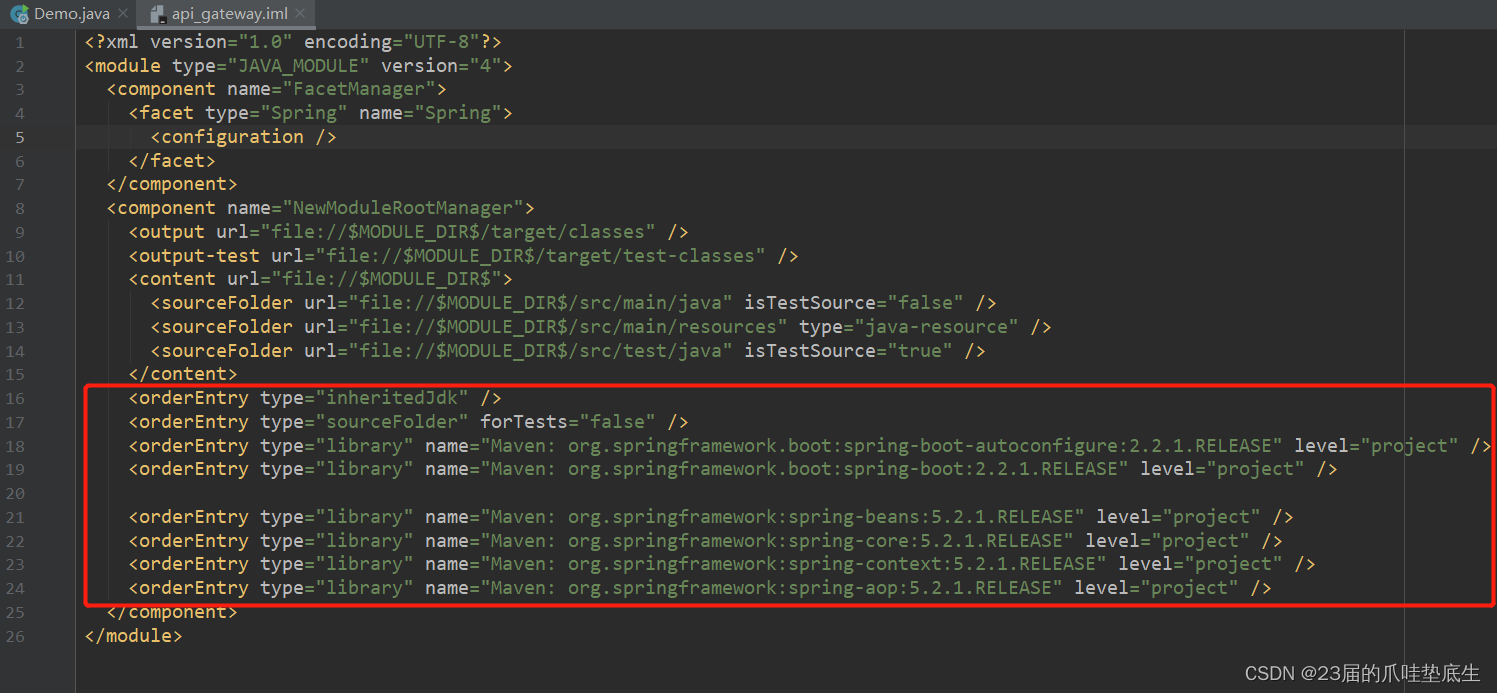Close the api_gateway.iml tab
Screen dimensions: 1497x693
pos(299,14)
